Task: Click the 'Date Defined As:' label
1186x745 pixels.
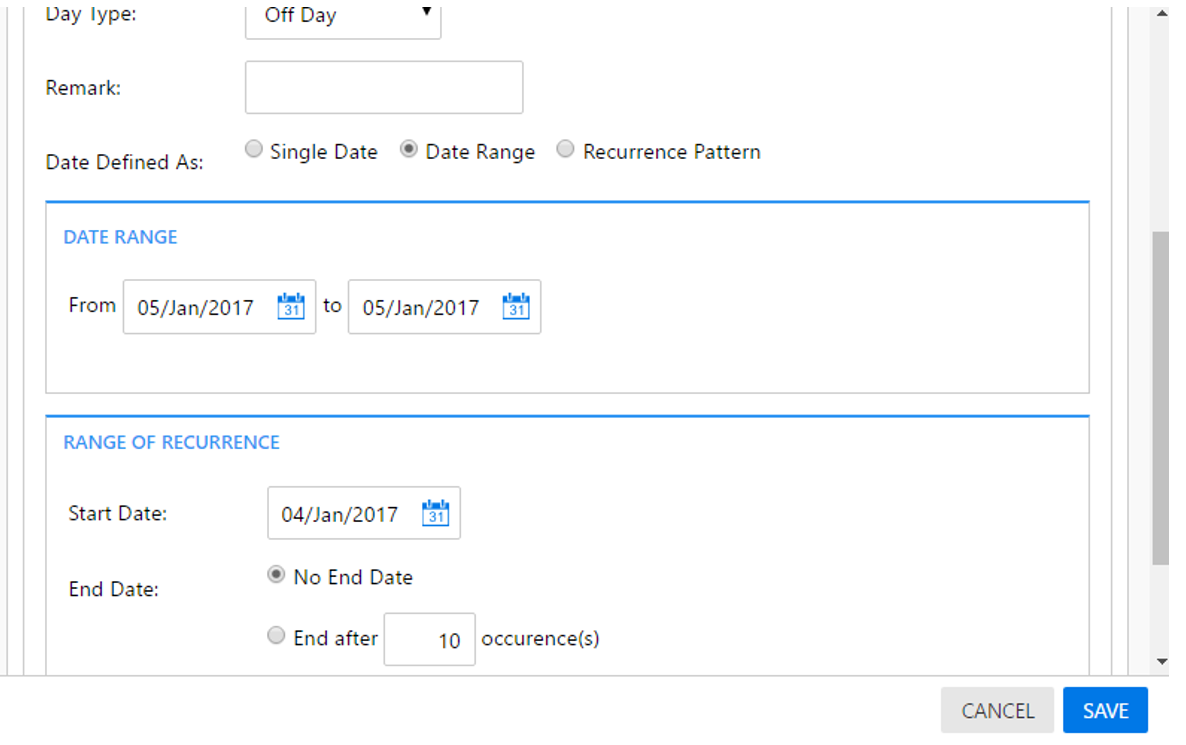Action: pos(125,162)
